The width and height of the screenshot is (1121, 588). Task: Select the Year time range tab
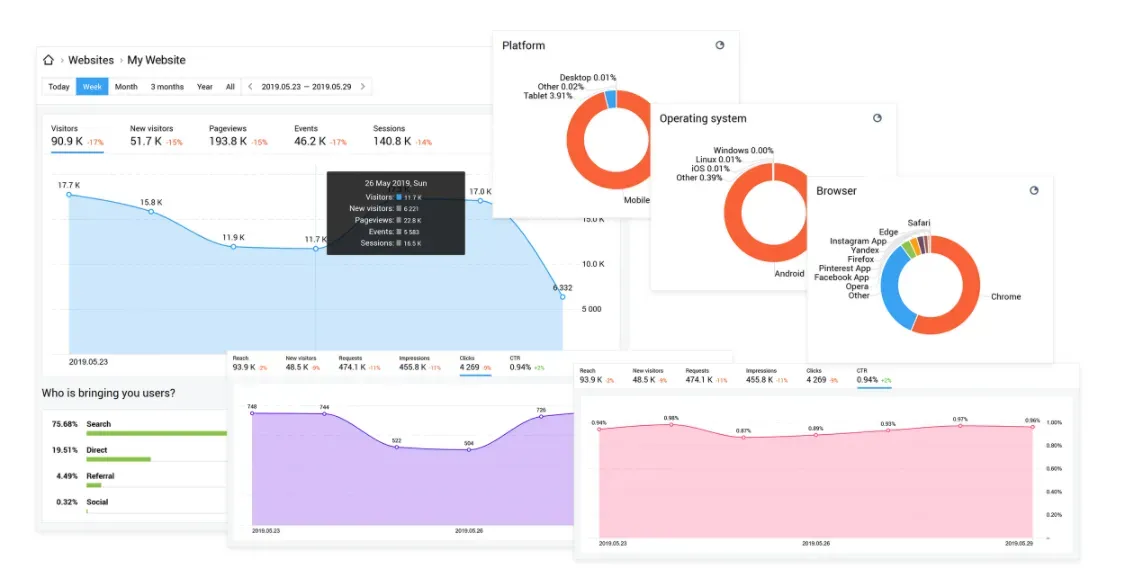point(205,86)
